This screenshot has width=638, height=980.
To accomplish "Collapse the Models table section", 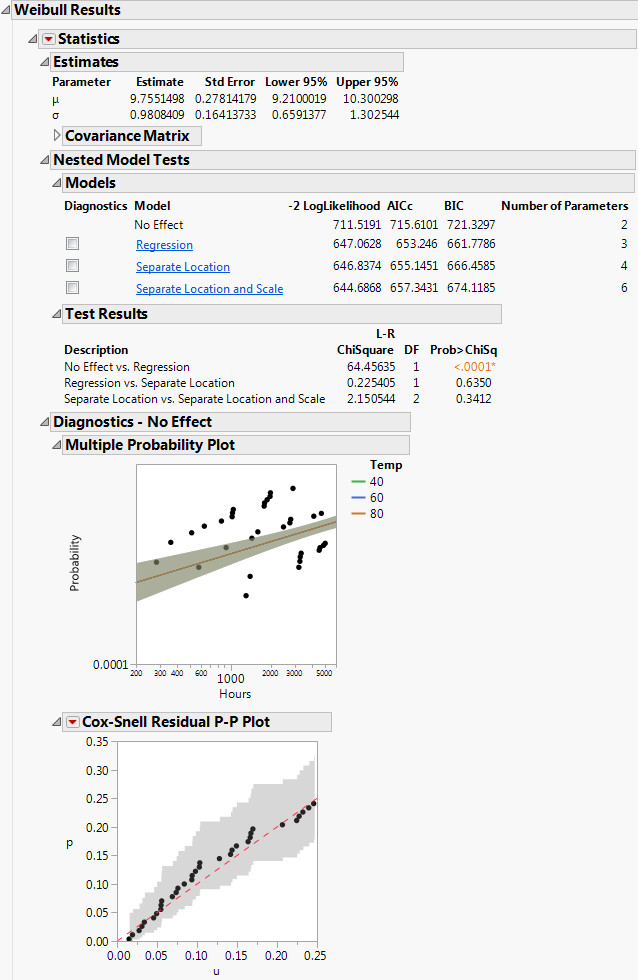I will point(56,183).
